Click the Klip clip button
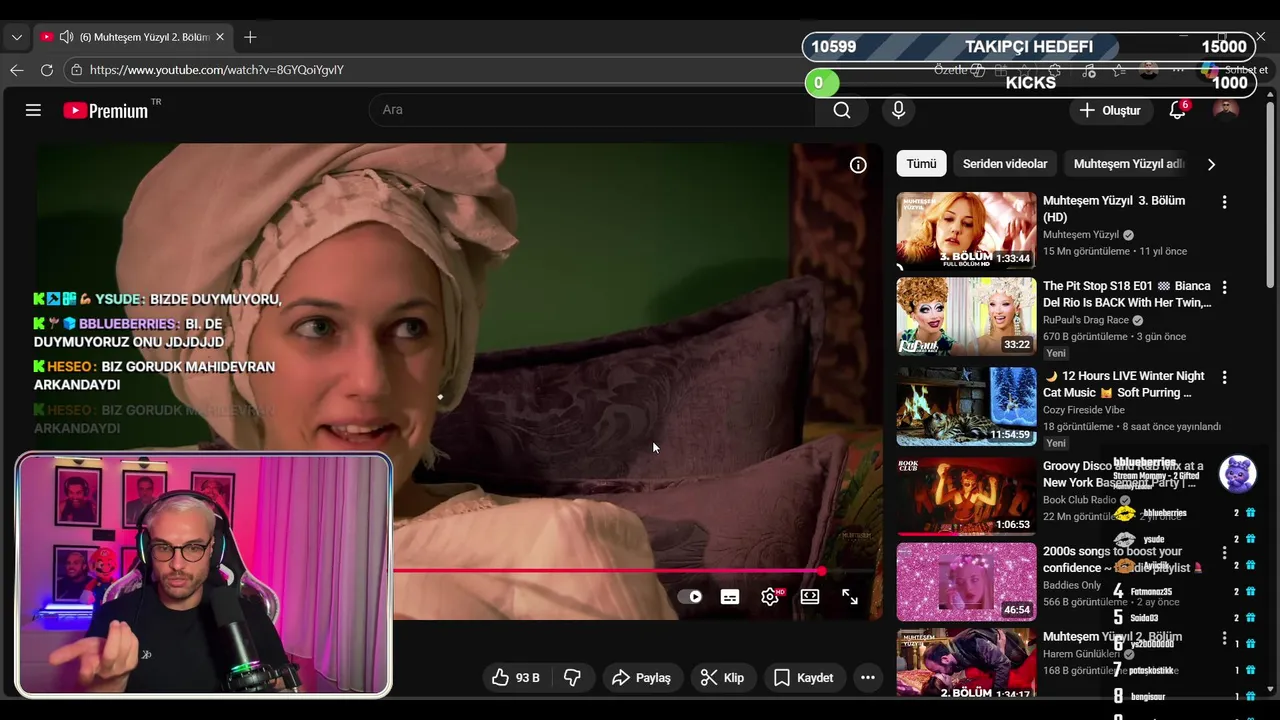1280x720 pixels. [722, 678]
